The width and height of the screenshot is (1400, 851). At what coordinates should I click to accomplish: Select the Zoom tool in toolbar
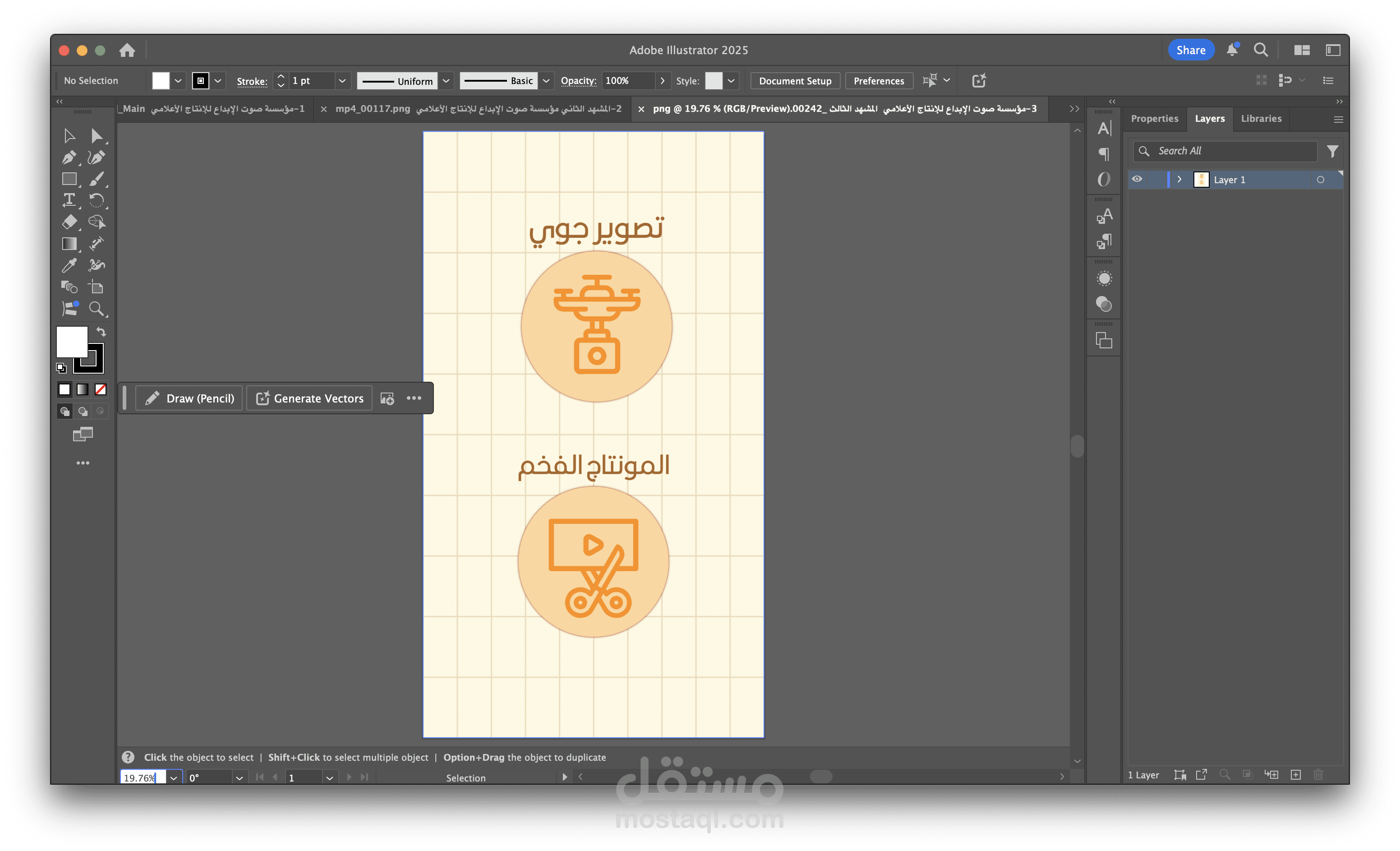(96, 309)
